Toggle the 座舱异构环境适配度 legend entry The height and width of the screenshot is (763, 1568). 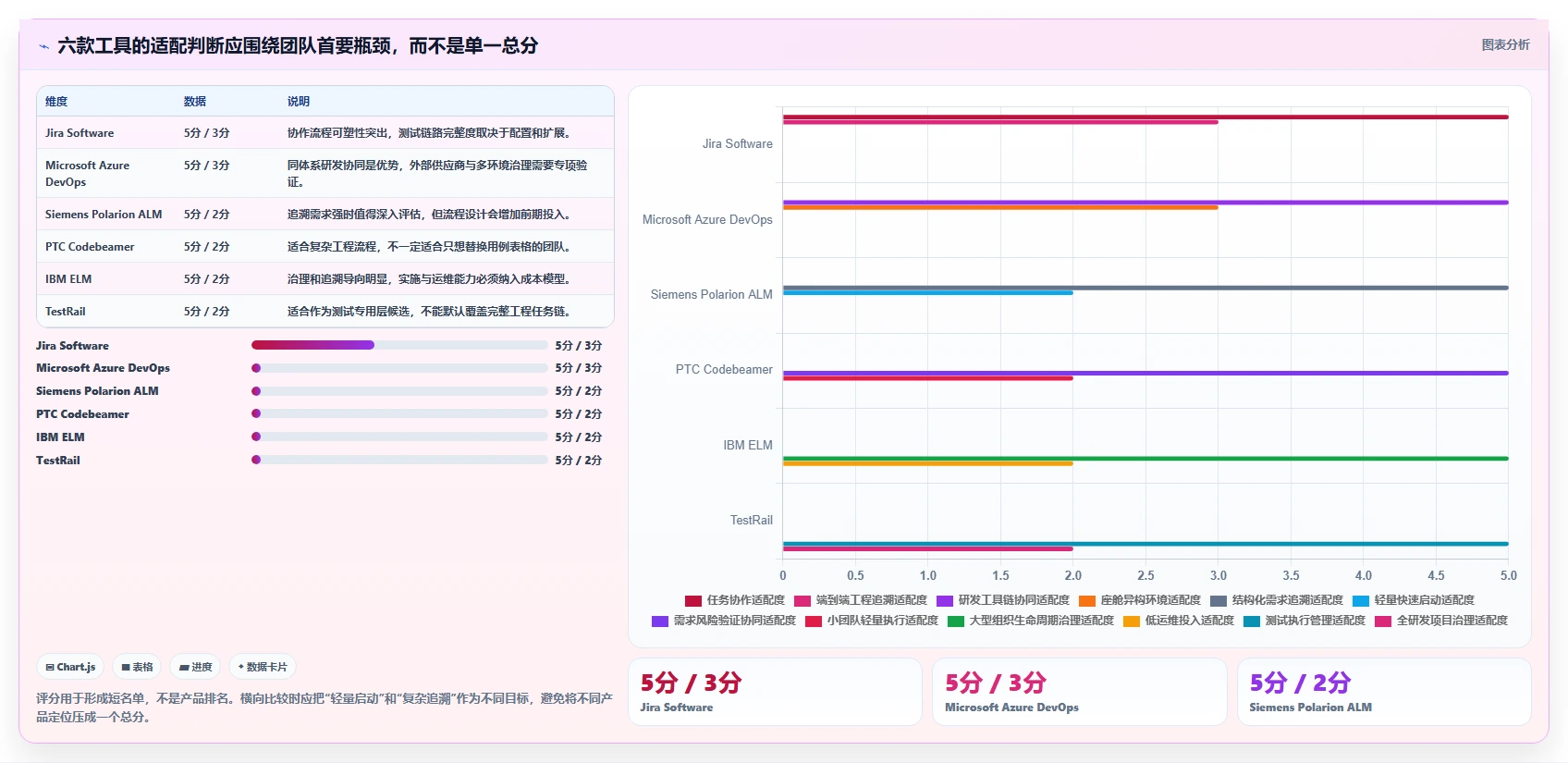click(x=1139, y=600)
